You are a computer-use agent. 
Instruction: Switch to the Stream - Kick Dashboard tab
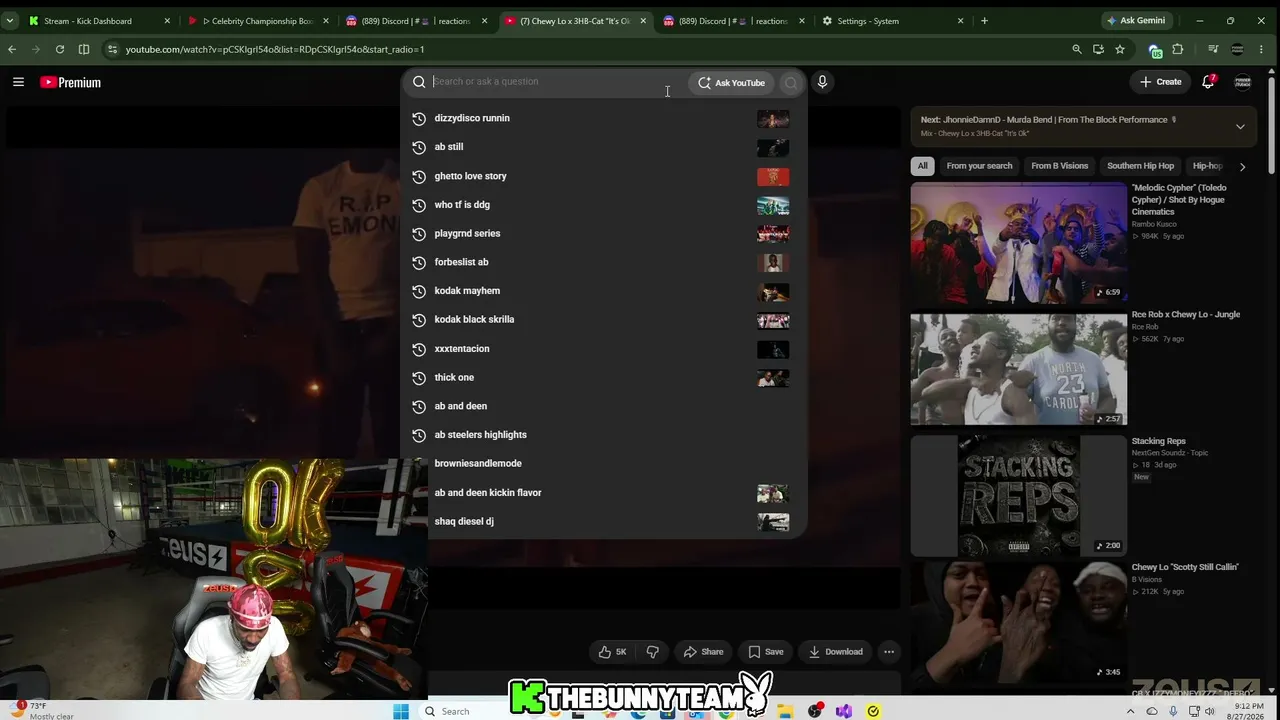(x=100, y=20)
